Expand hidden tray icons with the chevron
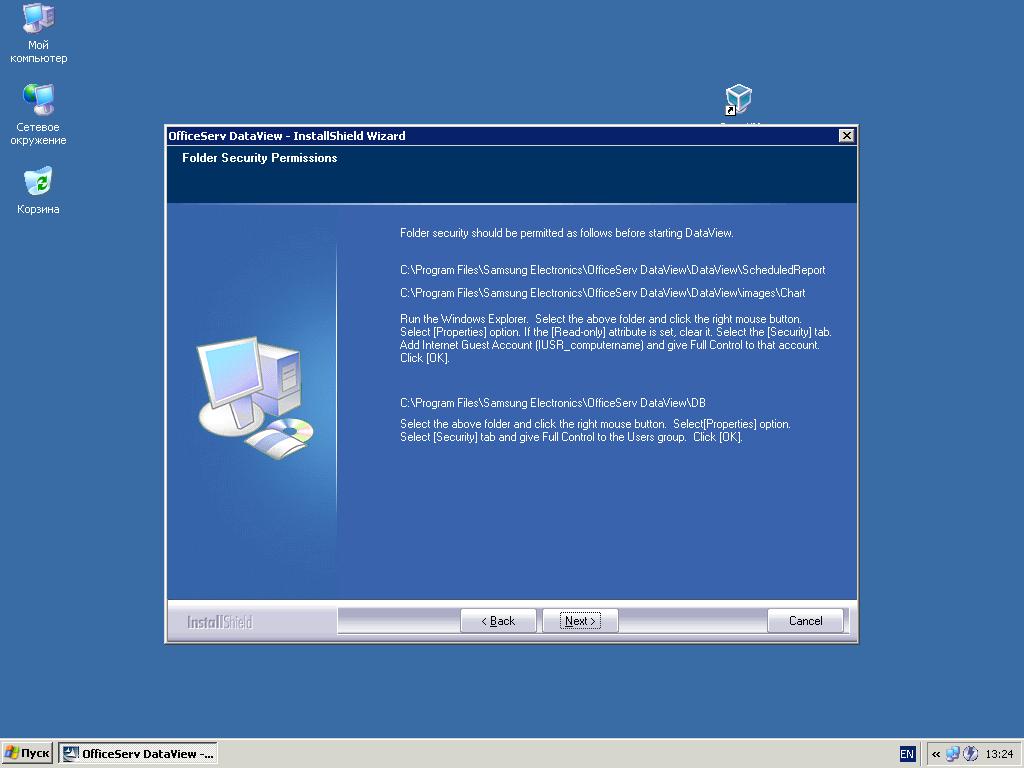Viewport: 1024px width, 768px height. 936,754
